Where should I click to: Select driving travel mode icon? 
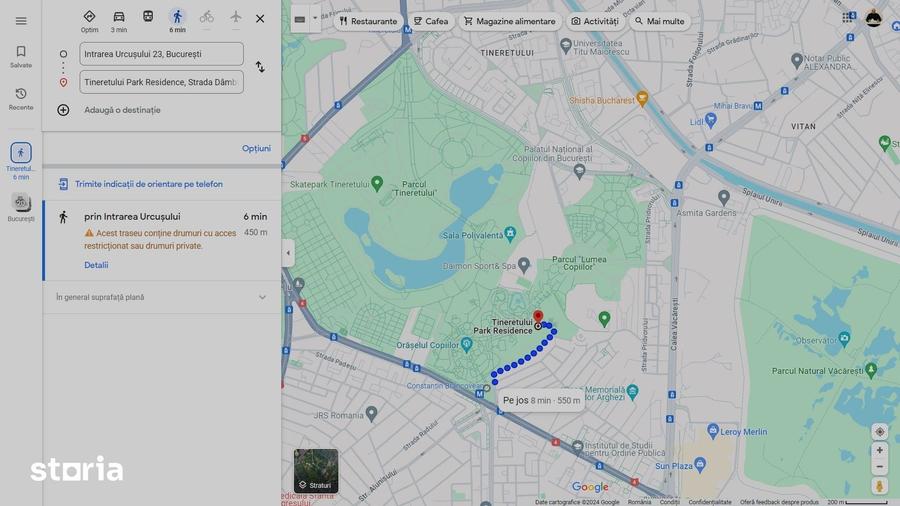click(119, 17)
